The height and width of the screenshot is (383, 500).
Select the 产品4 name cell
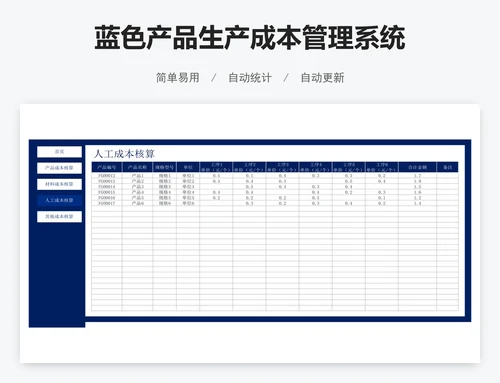137,192
